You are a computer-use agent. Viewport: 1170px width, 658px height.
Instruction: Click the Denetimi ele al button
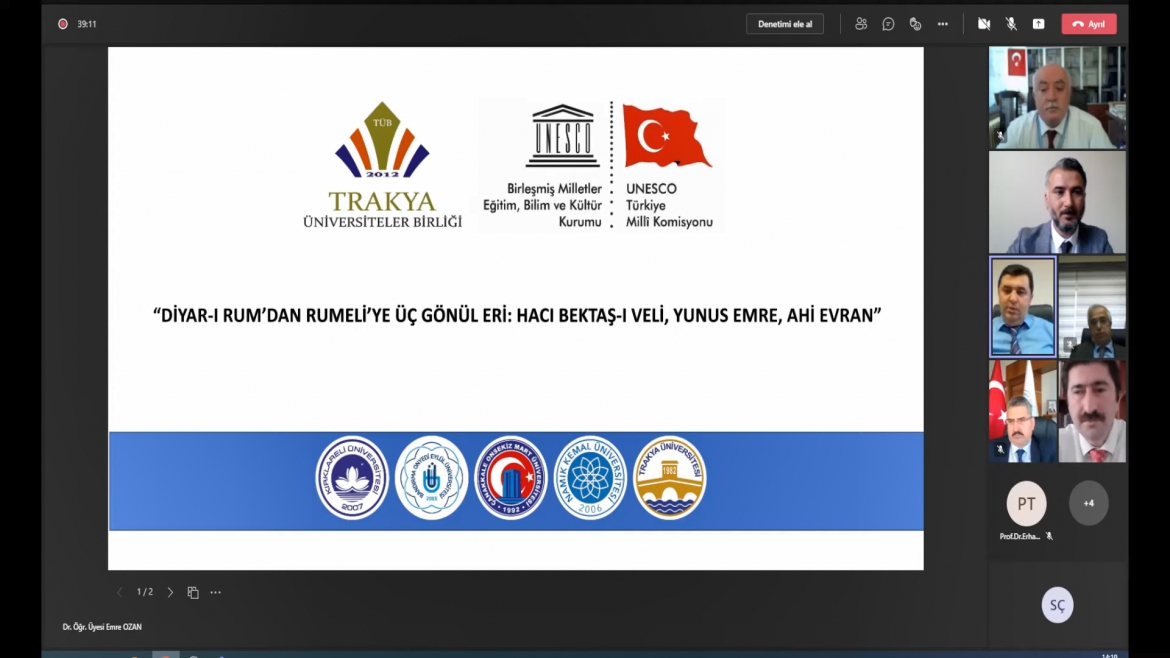coord(785,24)
